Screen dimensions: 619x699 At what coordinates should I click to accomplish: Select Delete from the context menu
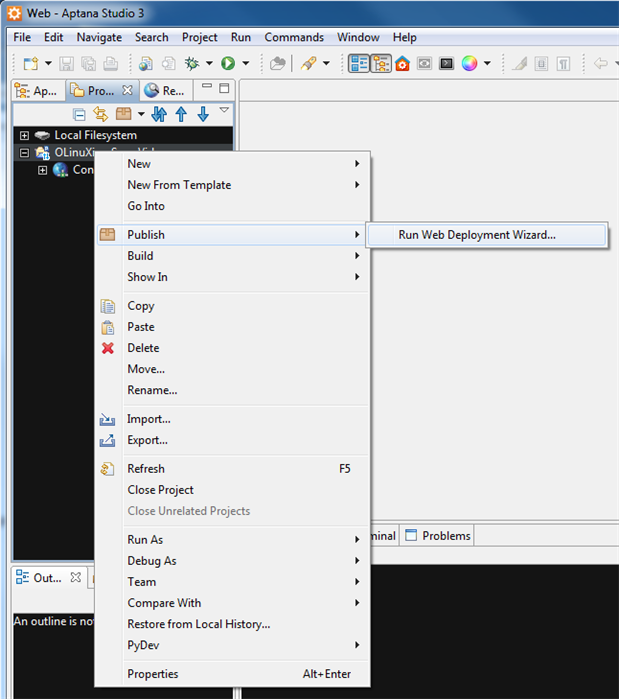(143, 348)
